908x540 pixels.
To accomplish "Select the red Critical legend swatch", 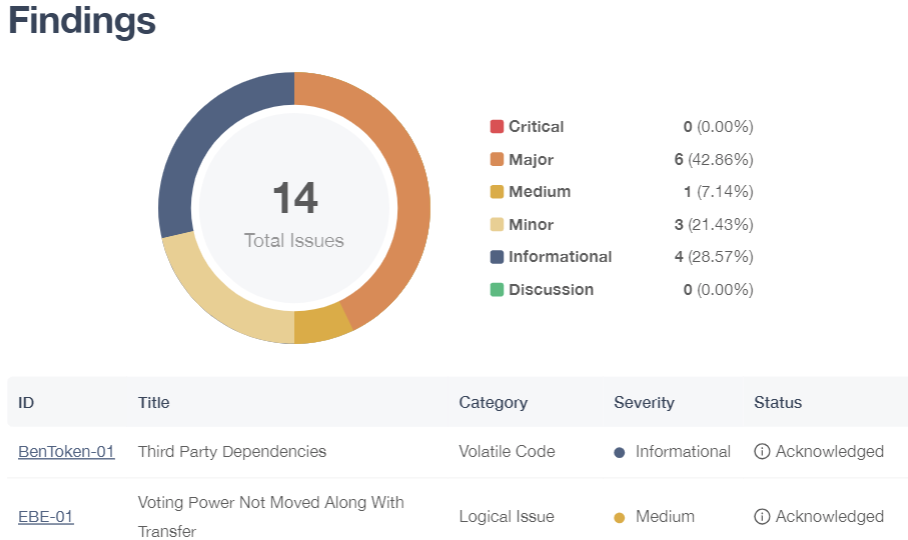I will [x=497, y=126].
